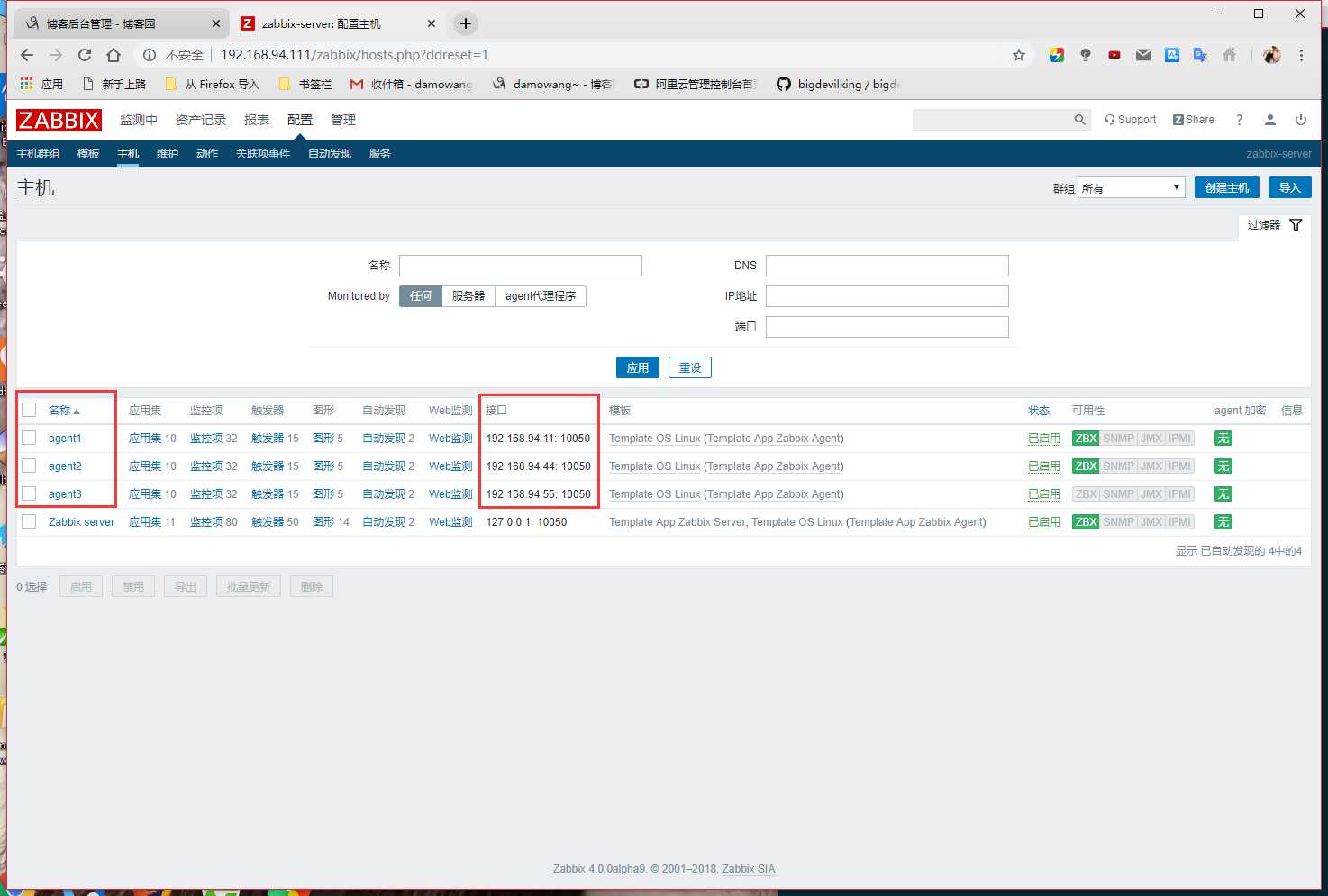
Task: Click the 创建主机 button
Action: tap(1227, 187)
